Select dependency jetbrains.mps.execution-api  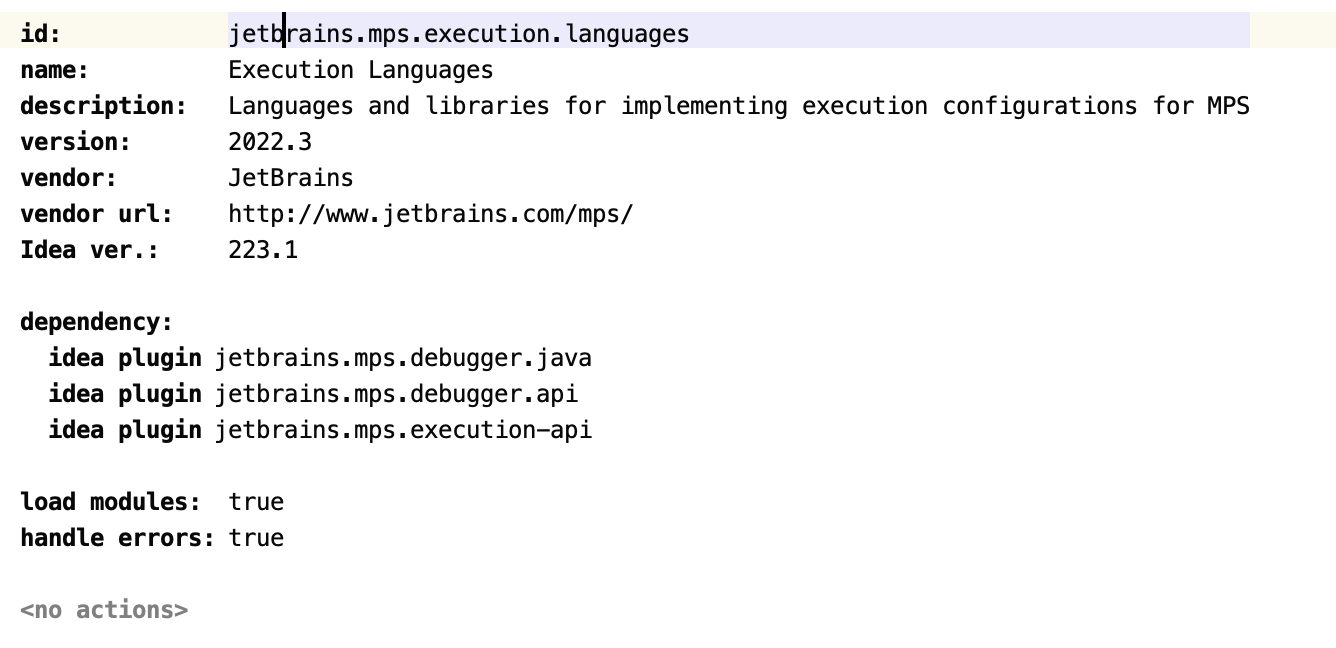click(x=403, y=430)
